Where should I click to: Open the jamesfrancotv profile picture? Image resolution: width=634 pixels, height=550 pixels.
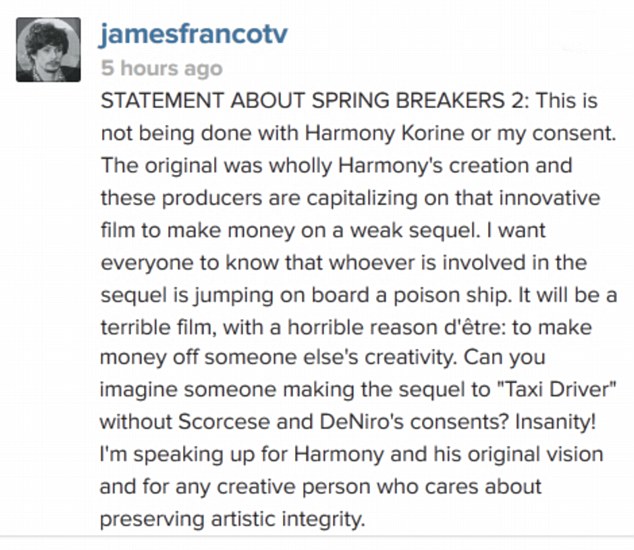coord(49,50)
